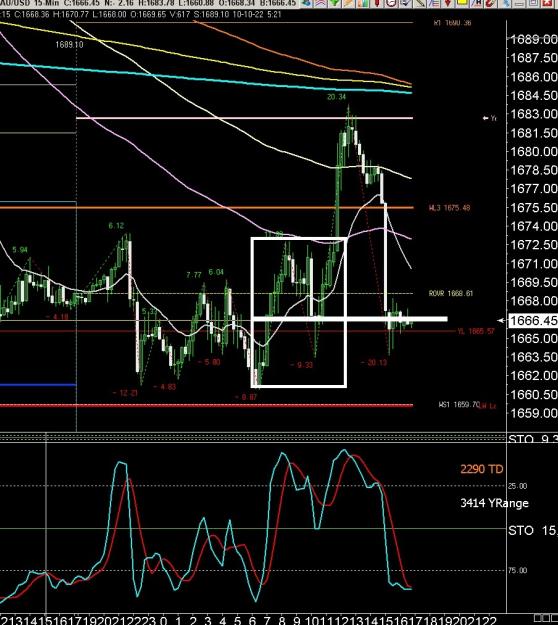The width and height of the screenshot is (558, 625).
Task: Click the 75.00 stochastic level label
Action: coord(517,570)
